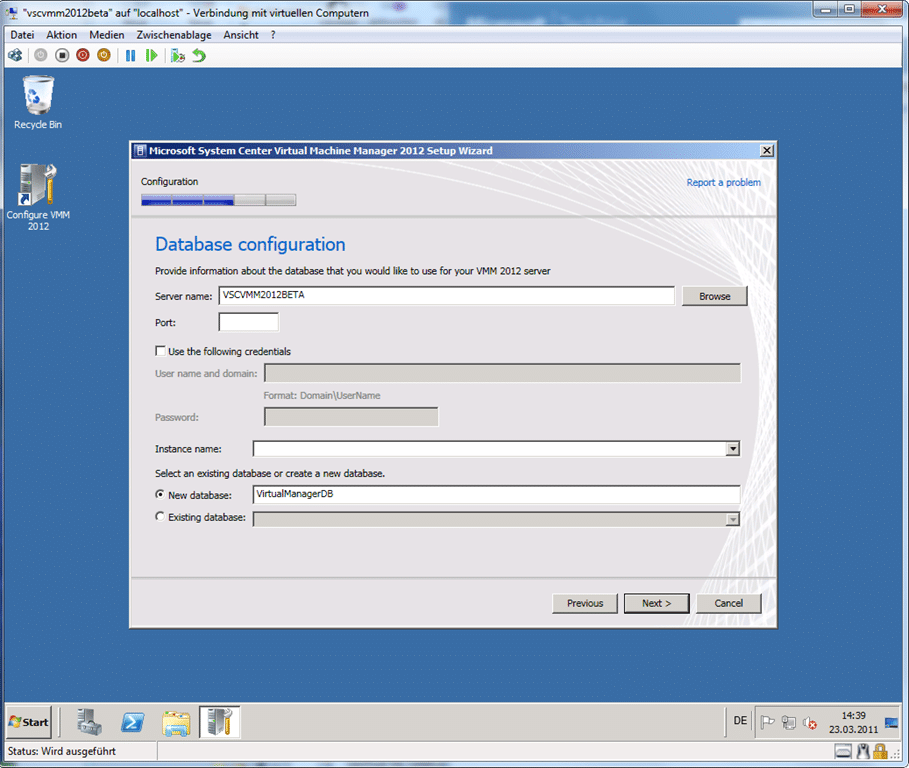Click the Configuration progress bar
Image resolution: width=909 pixels, height=768 pixels.
point(219,201)
